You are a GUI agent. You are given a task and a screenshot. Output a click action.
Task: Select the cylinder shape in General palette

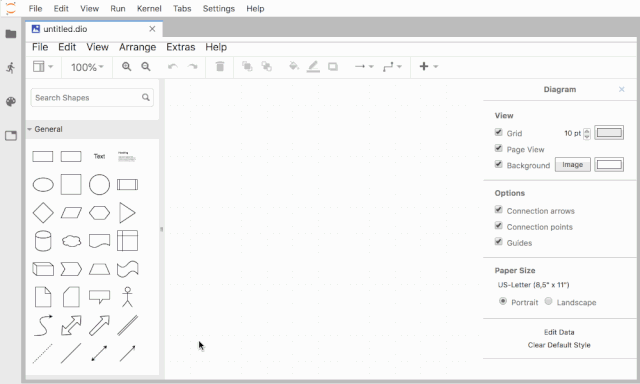43,241
